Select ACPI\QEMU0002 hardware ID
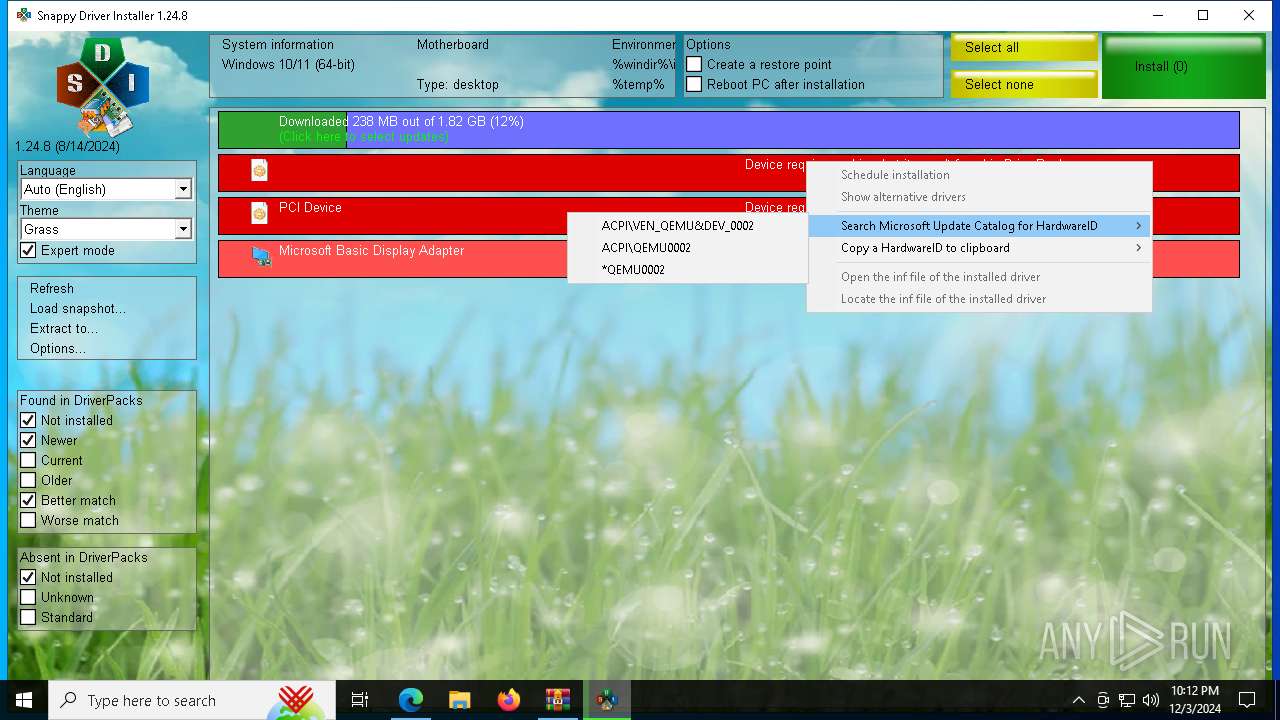 pos(687,248)
